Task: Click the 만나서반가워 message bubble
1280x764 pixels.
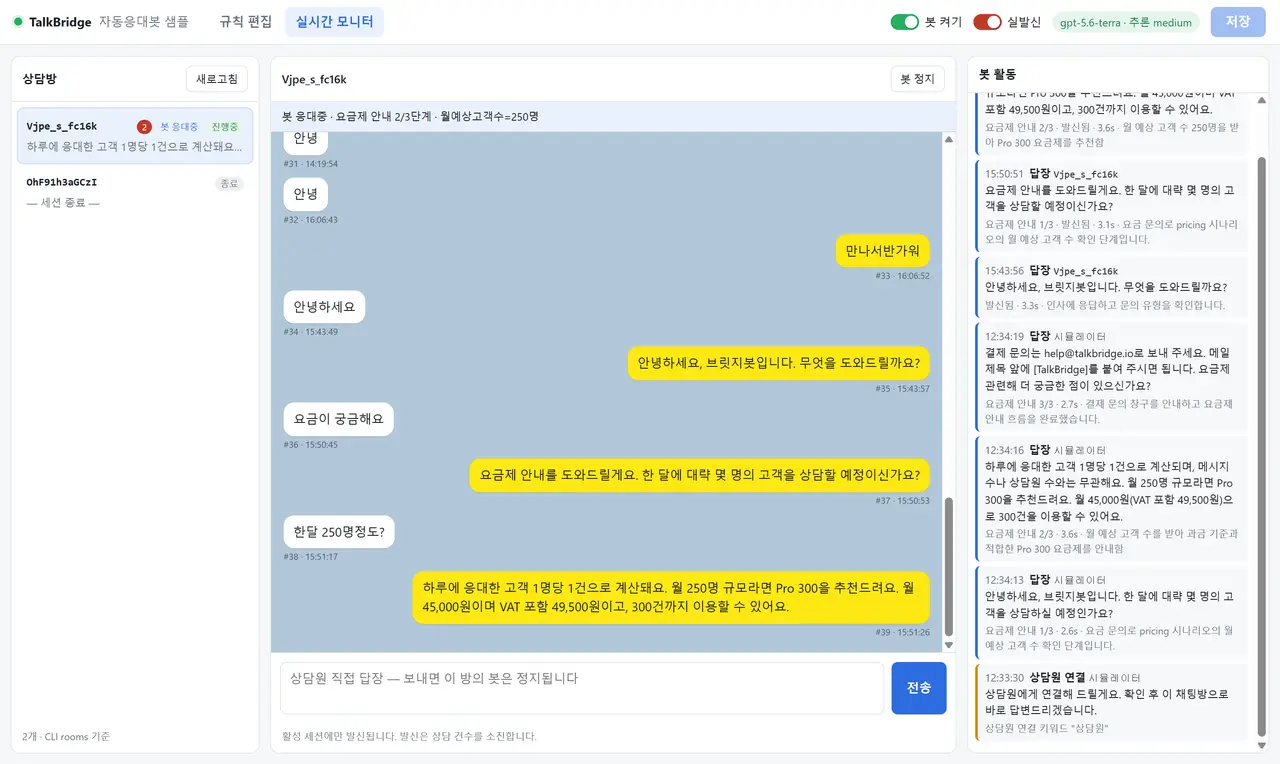Action: pyautogui.click(x=882, y=251)
